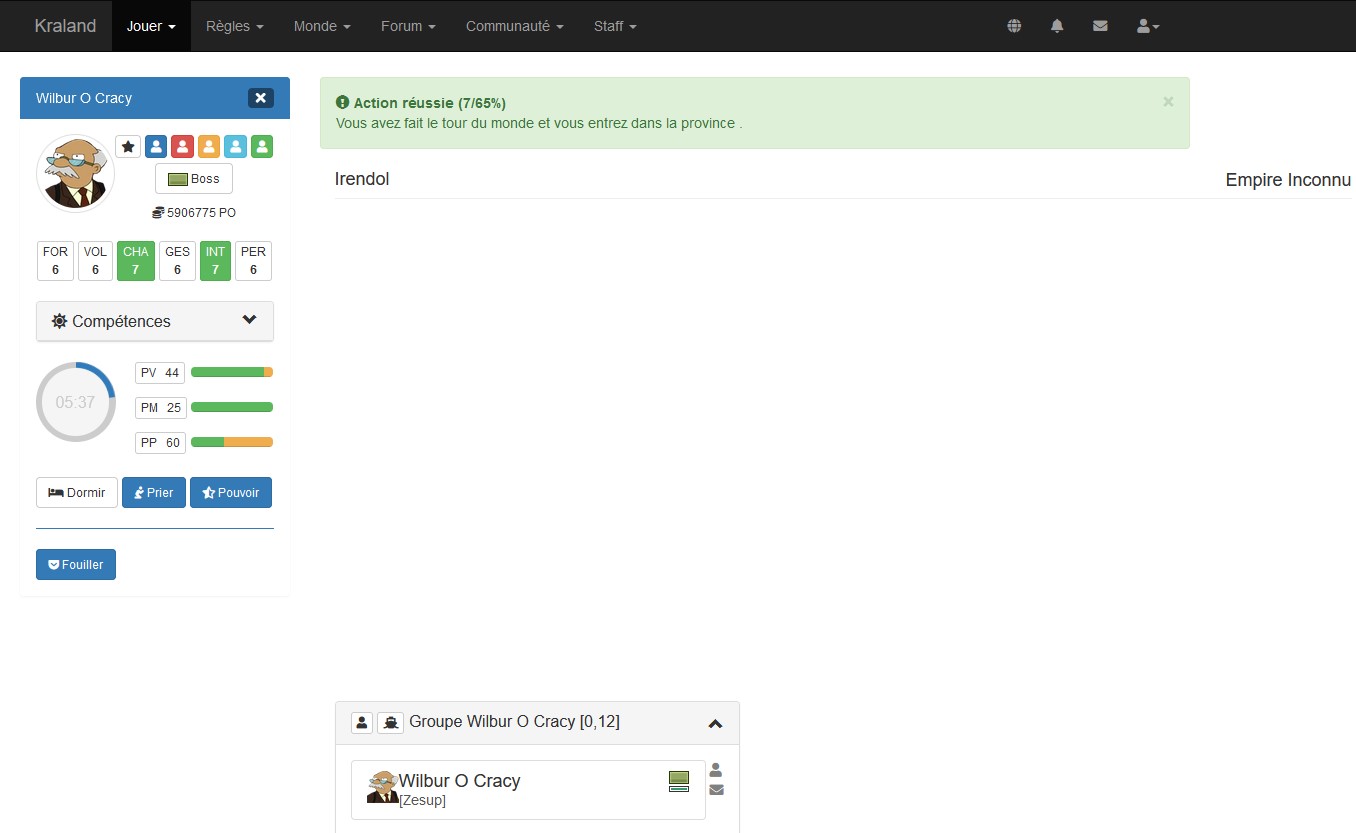Open messages envelope in top navbar
Viewport: 1356px width, 833px height.
[x=1100, y=26]
